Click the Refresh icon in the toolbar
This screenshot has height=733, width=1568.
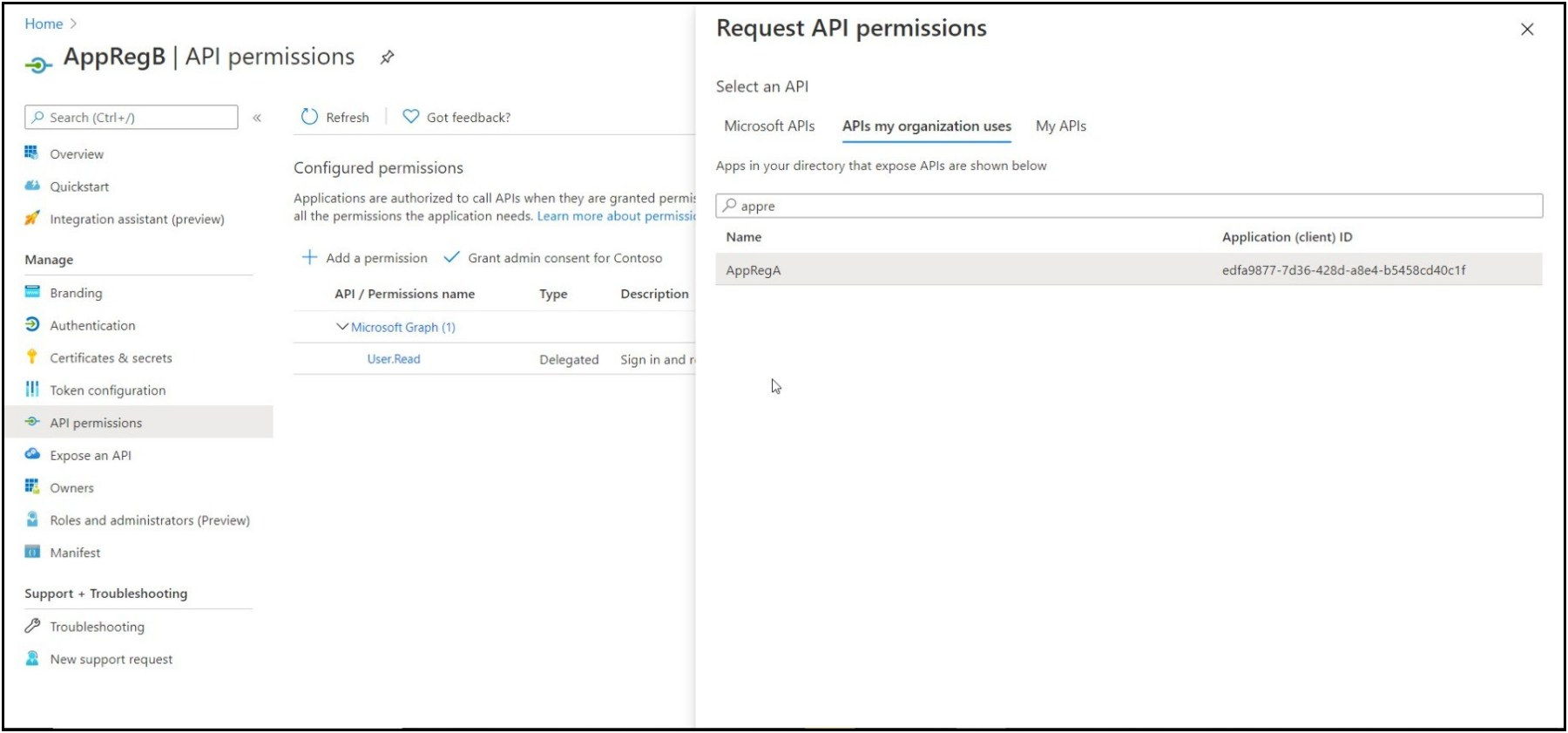pos(309,117)
